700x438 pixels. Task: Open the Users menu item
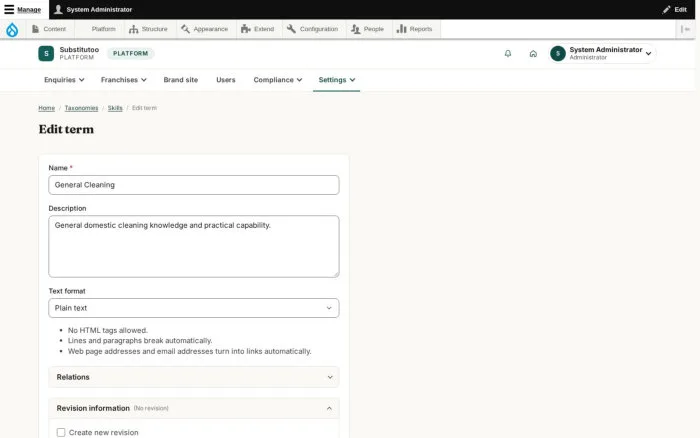tap(225, 80)
